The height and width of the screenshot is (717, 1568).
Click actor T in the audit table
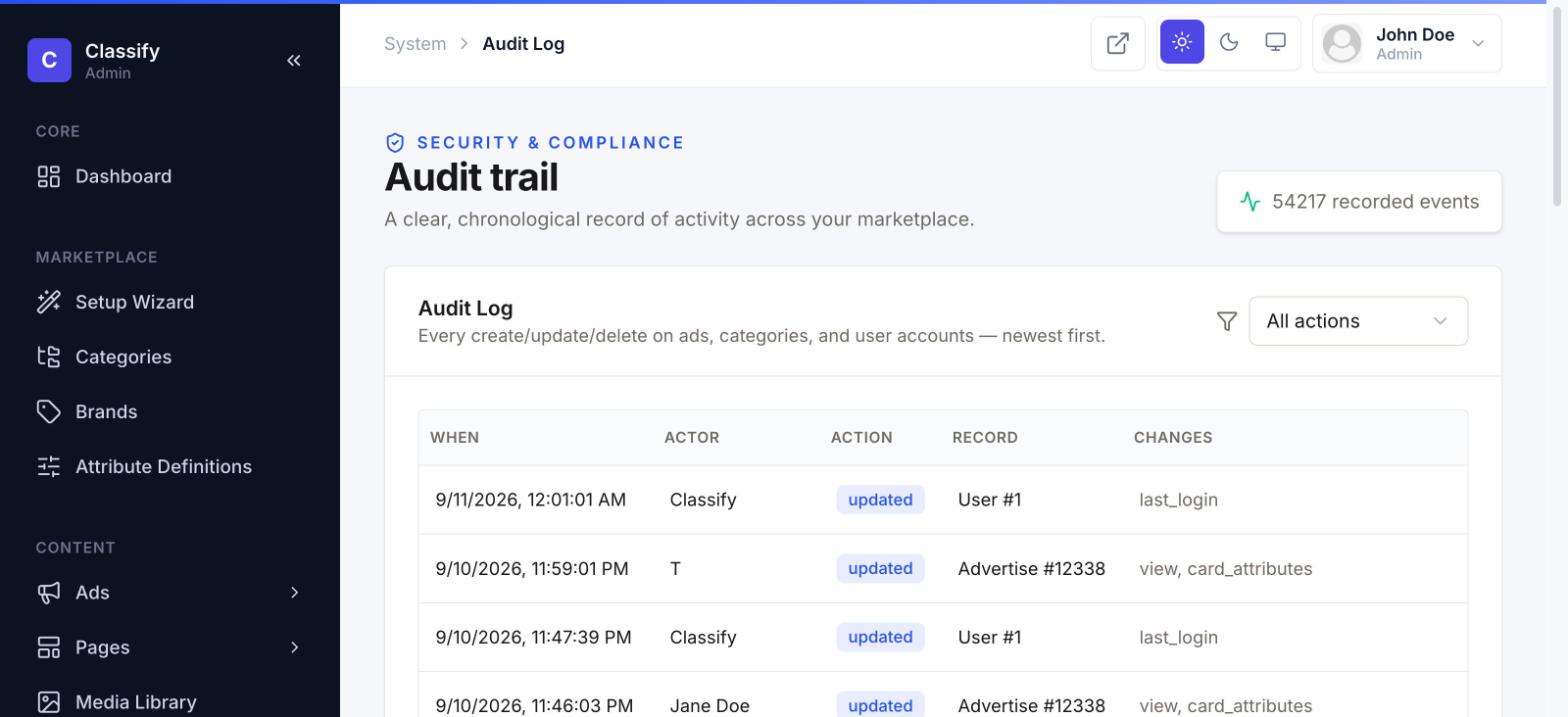(x=675, y=569)
